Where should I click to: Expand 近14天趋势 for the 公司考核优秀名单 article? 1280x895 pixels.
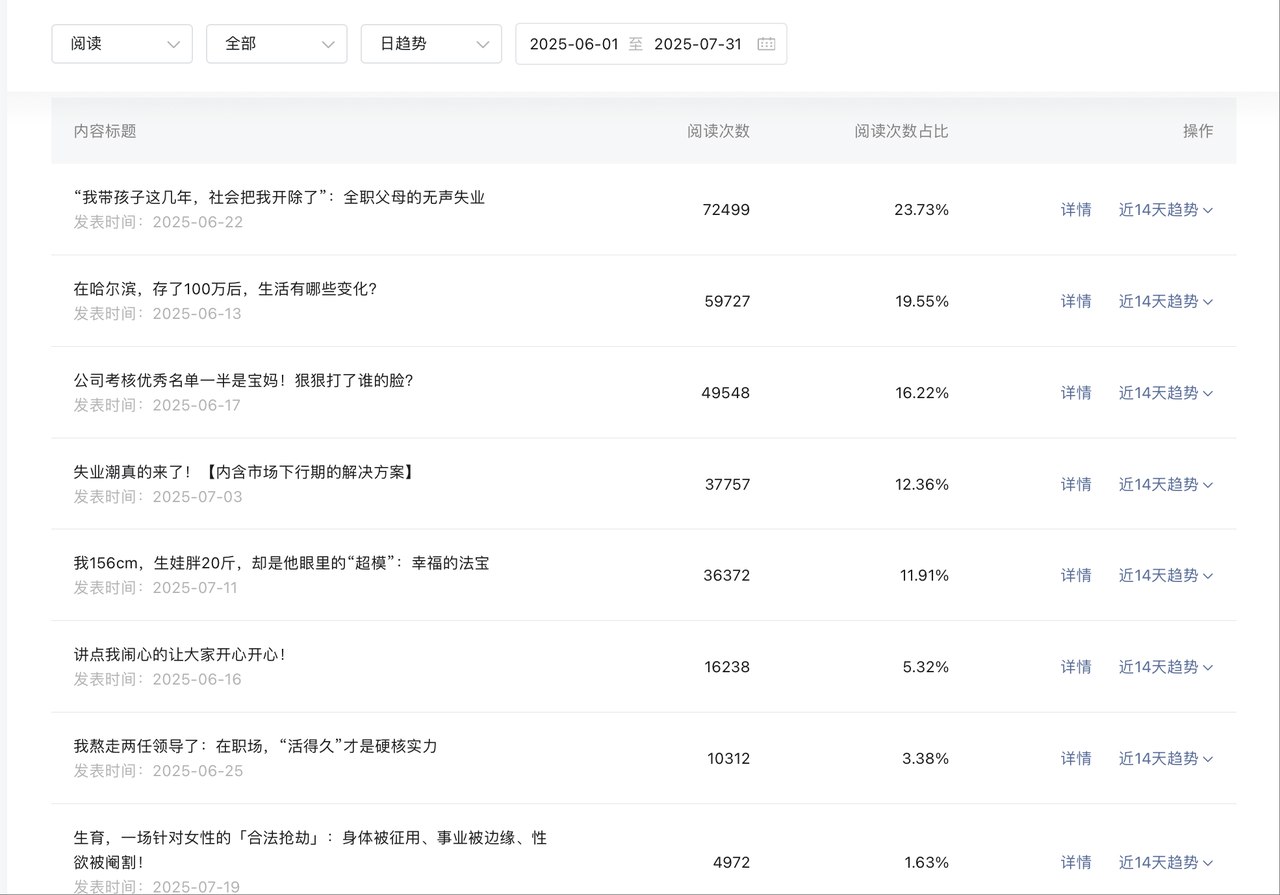pyautogui.click(x=1166, y=393)
